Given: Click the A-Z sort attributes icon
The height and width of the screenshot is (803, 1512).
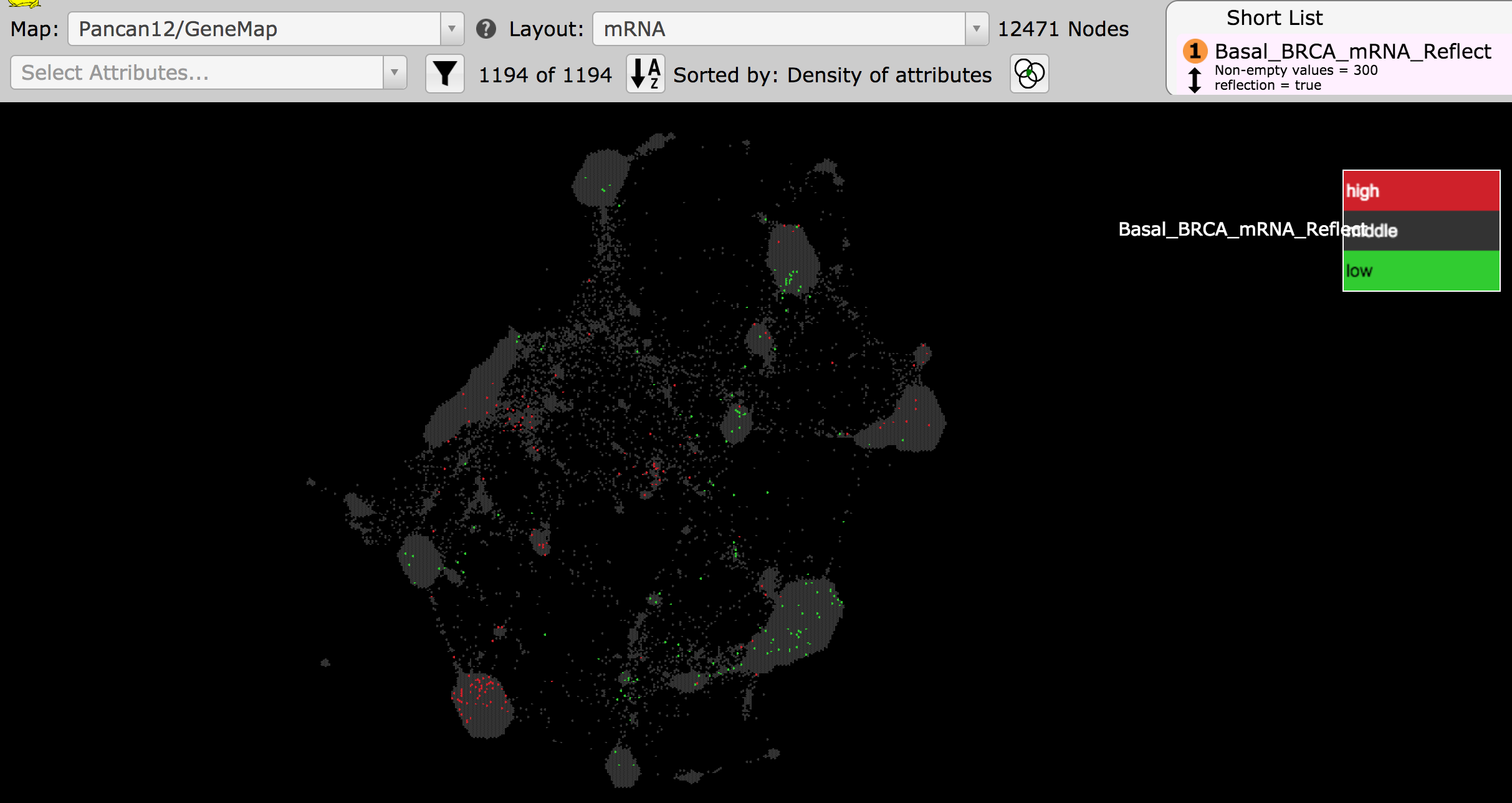Looking at the screenshot, I should pos(645,74).
